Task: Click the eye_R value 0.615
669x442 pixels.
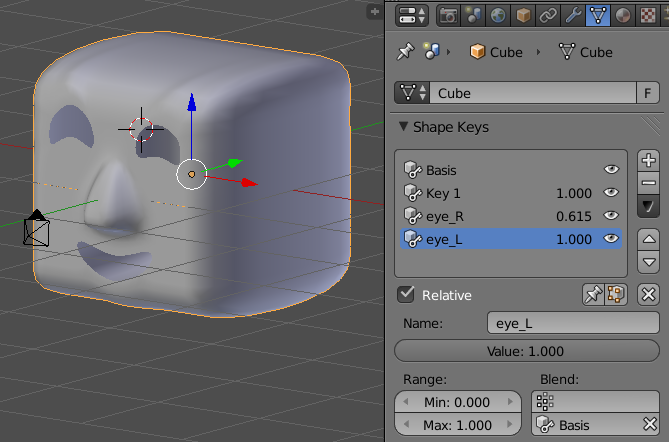Action: [574, 216]
